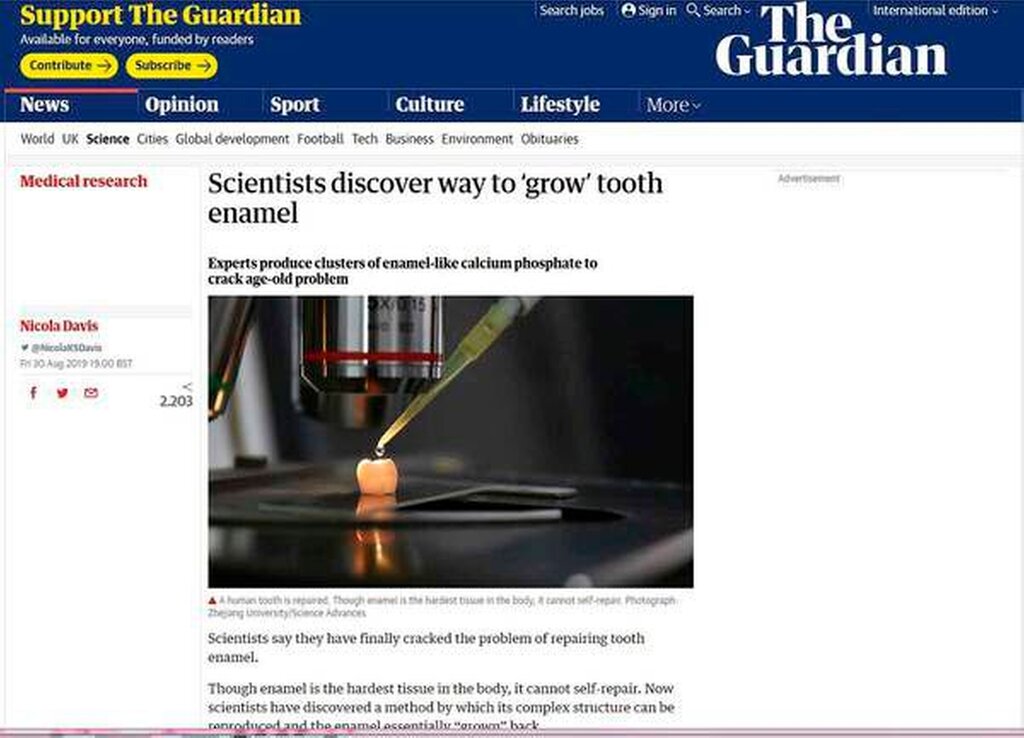The height and width of the screenshot is (738, 1024).
Task: Click the Search magnifier icon
Action: (x=694, y=10)
